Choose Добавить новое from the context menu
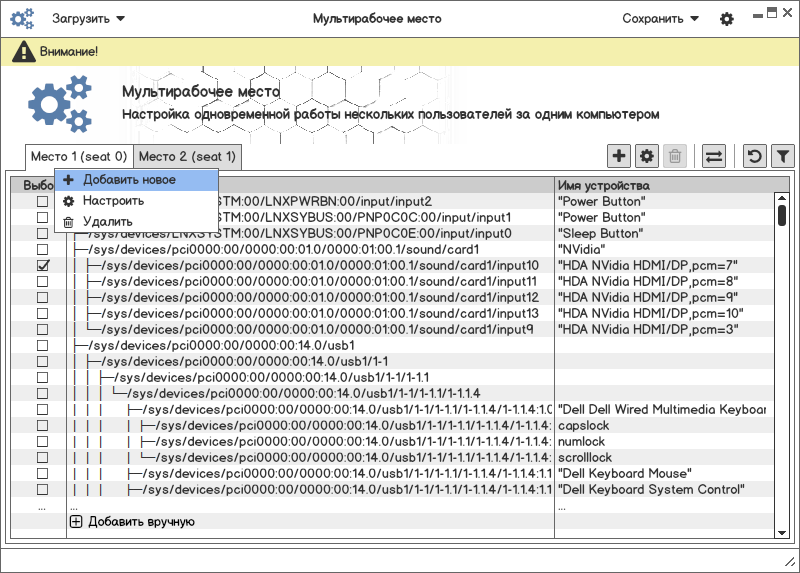Screen dimensions: 800x573 tap(130, 180)
